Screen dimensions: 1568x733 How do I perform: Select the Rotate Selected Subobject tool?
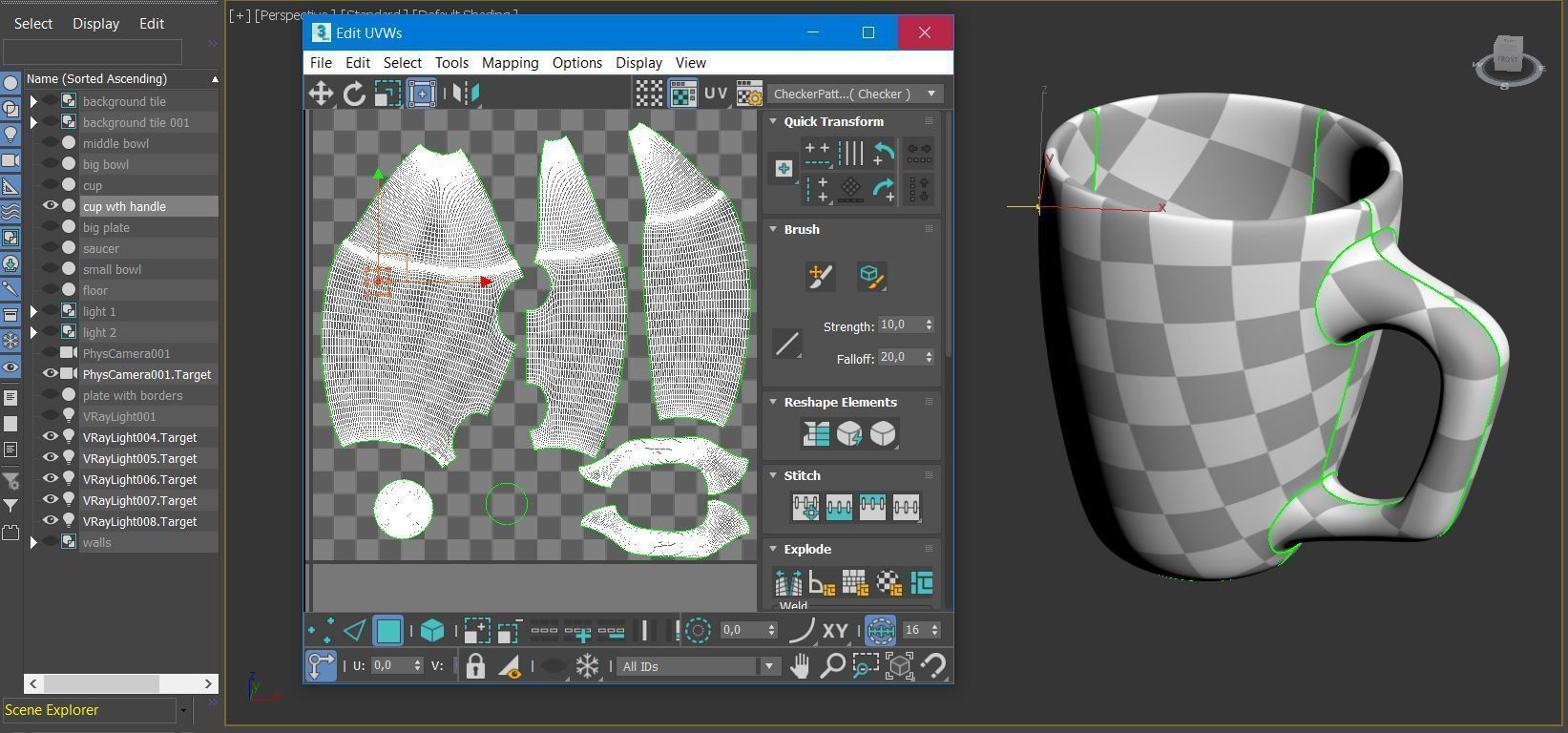coord(354,94)
